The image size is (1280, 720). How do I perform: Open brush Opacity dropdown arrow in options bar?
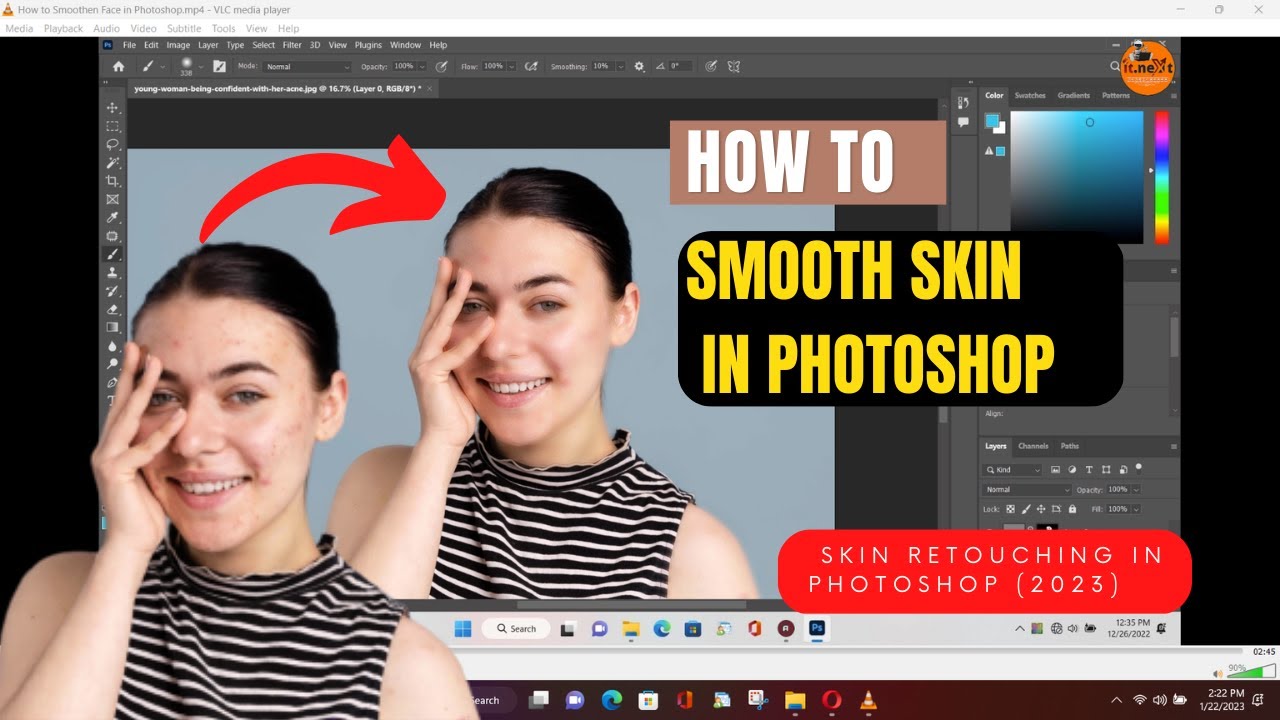pos(421,66)
